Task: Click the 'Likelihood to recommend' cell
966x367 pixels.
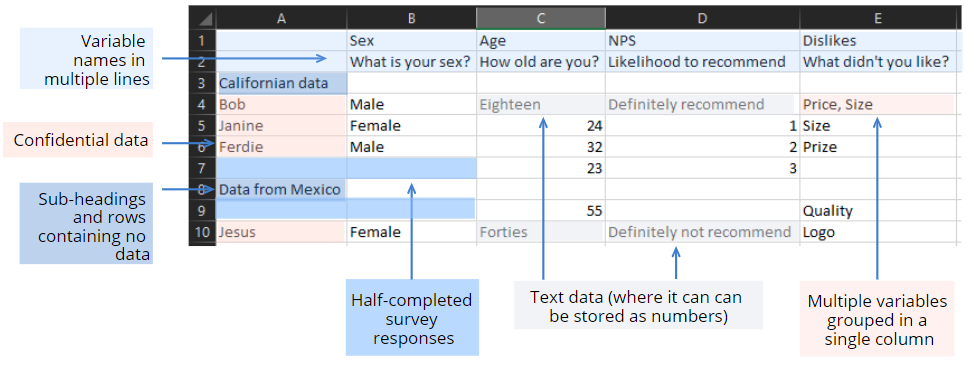Action: tap(702, 62)
